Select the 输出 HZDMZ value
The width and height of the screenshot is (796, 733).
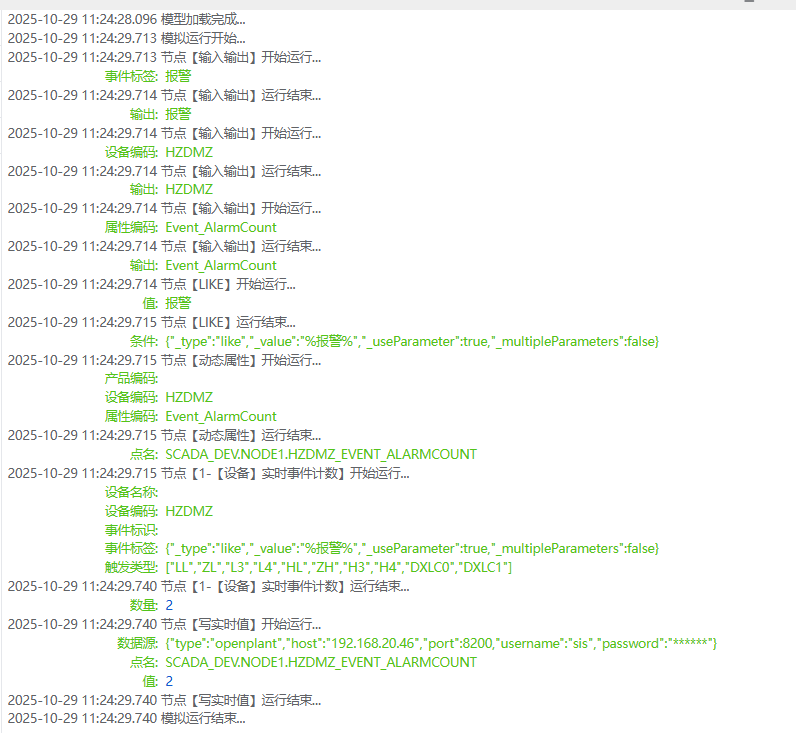point(188,189)
